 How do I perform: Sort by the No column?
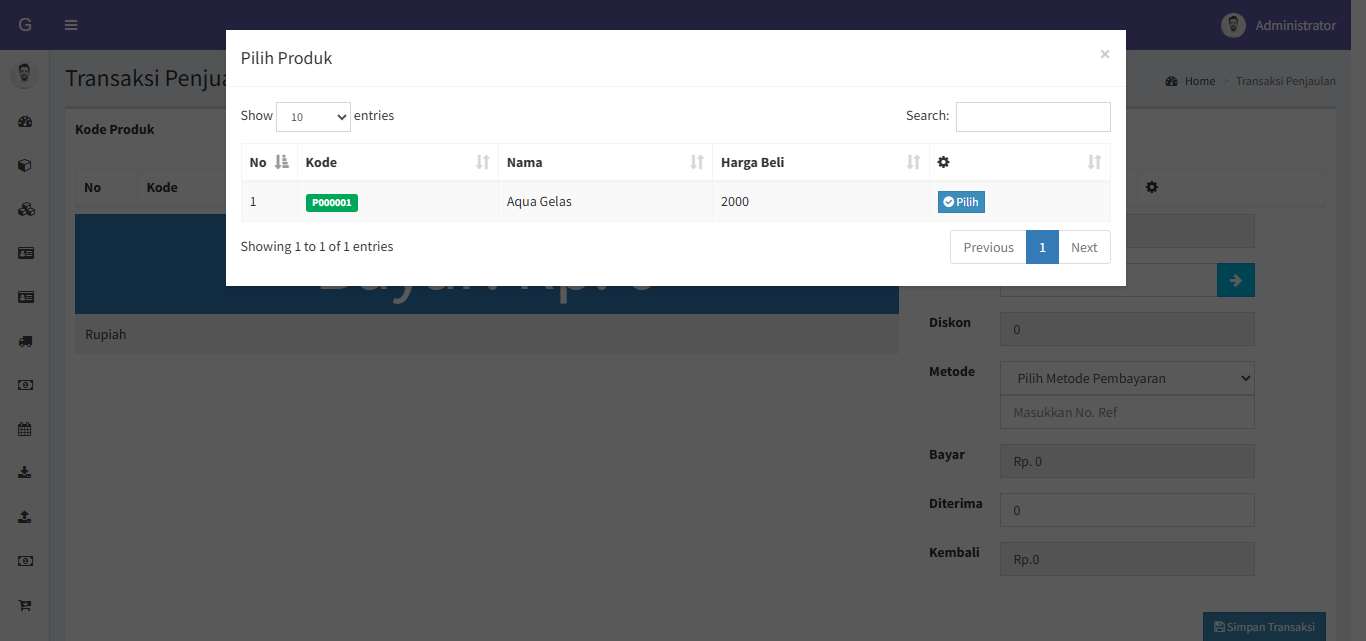coord(269,162)
